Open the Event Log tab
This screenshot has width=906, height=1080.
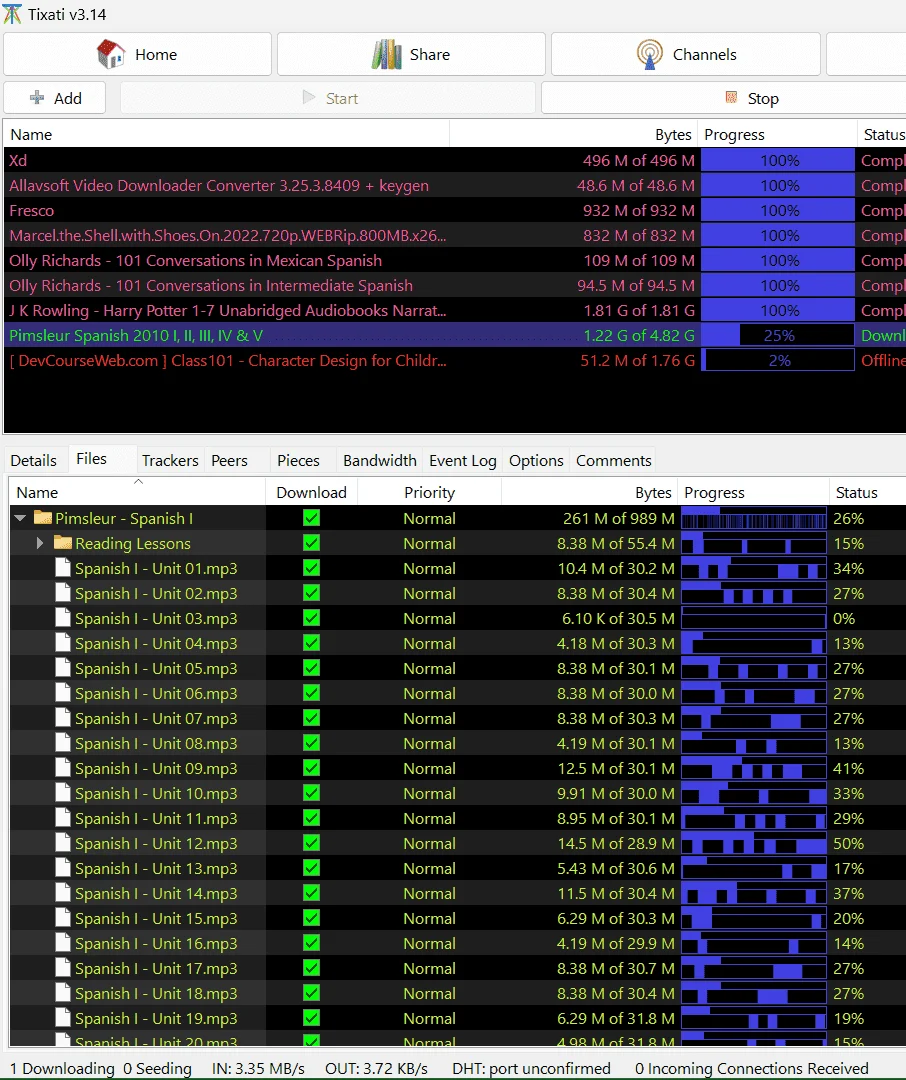pos(463,460)
